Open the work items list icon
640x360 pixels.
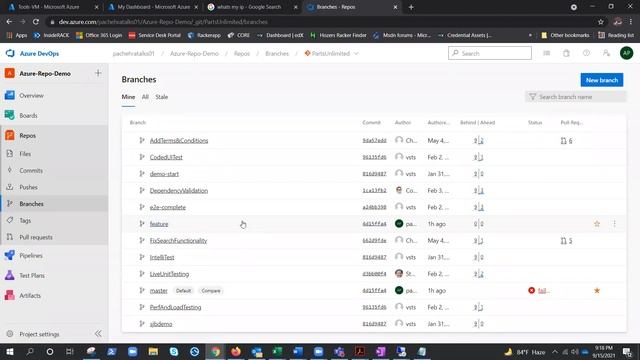point(546,53)
